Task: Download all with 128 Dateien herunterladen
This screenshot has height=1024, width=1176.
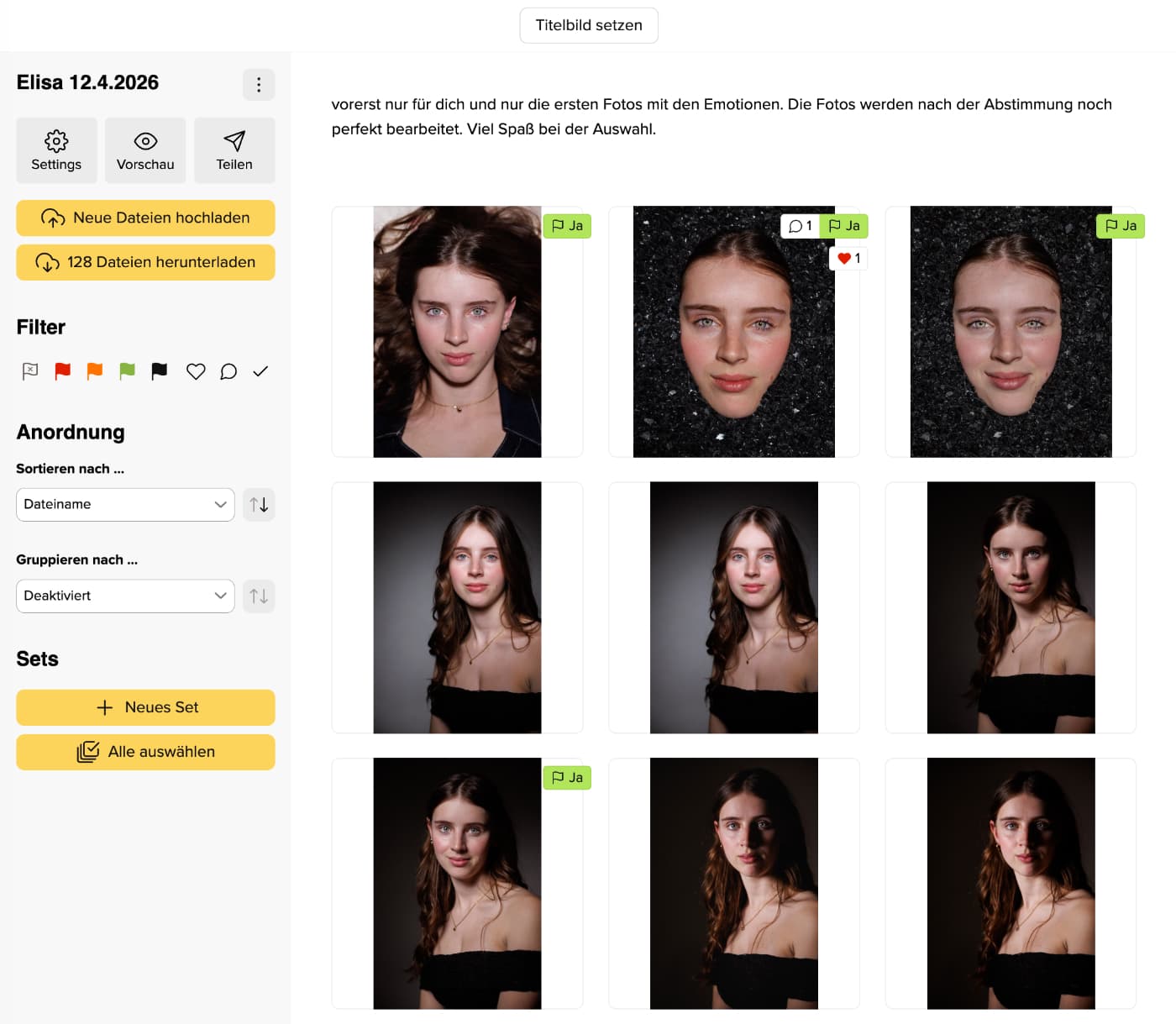Action: click(145, 263)
